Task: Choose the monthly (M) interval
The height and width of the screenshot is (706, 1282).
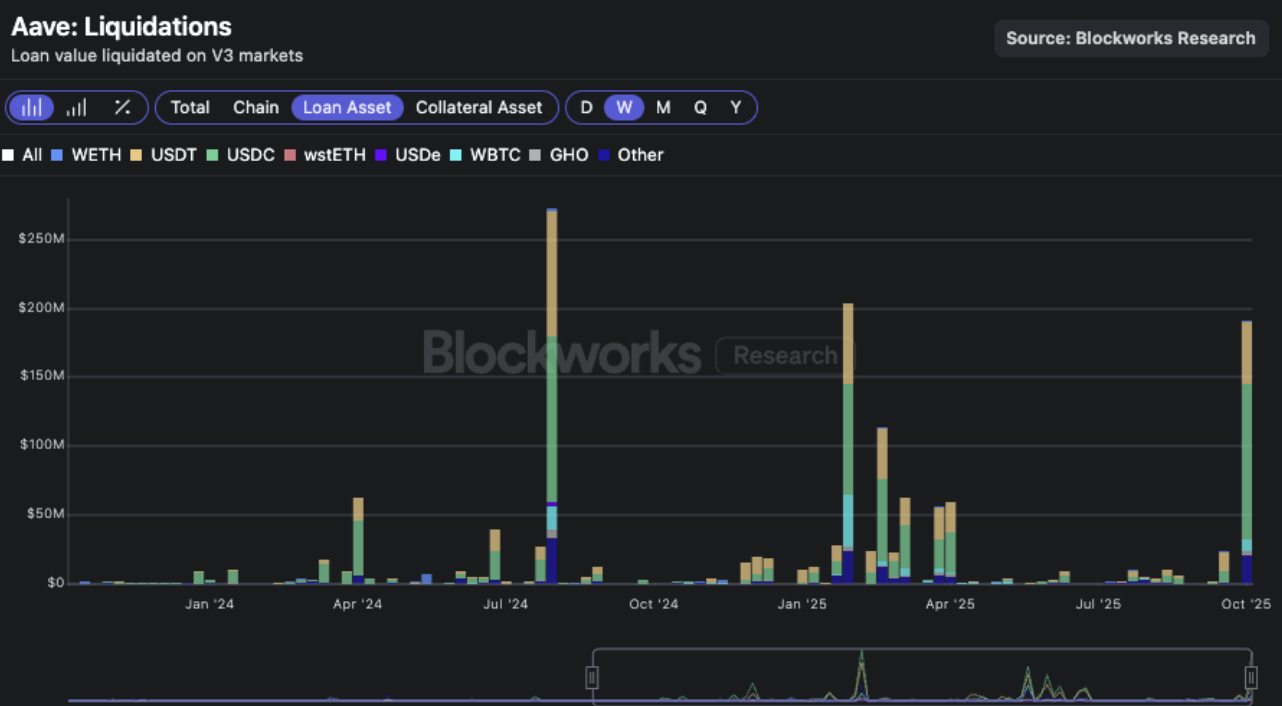Action: click(663, 107)
